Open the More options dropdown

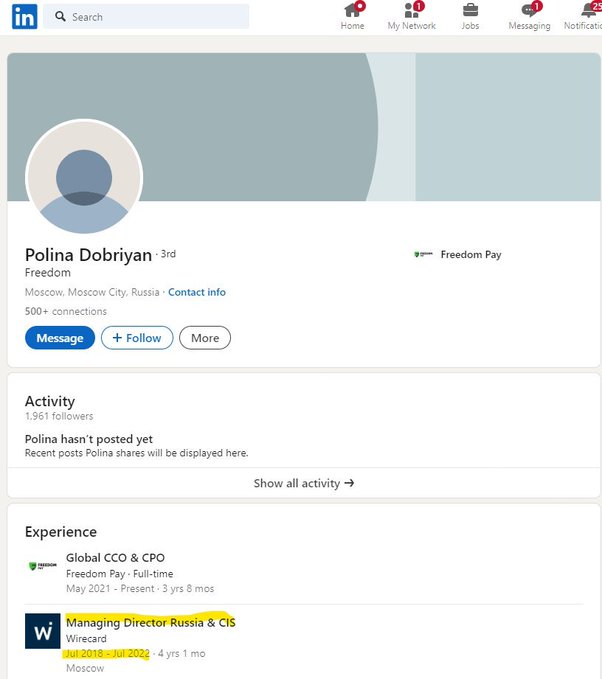coord(205,338)
